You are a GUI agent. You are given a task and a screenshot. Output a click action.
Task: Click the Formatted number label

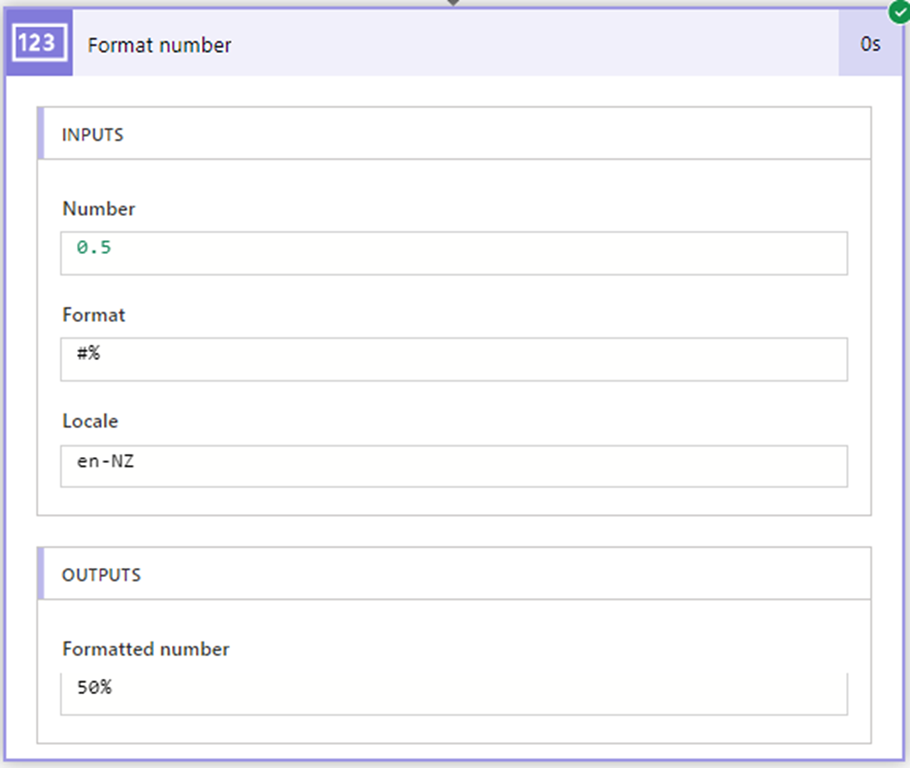click(x=146, y=649)
